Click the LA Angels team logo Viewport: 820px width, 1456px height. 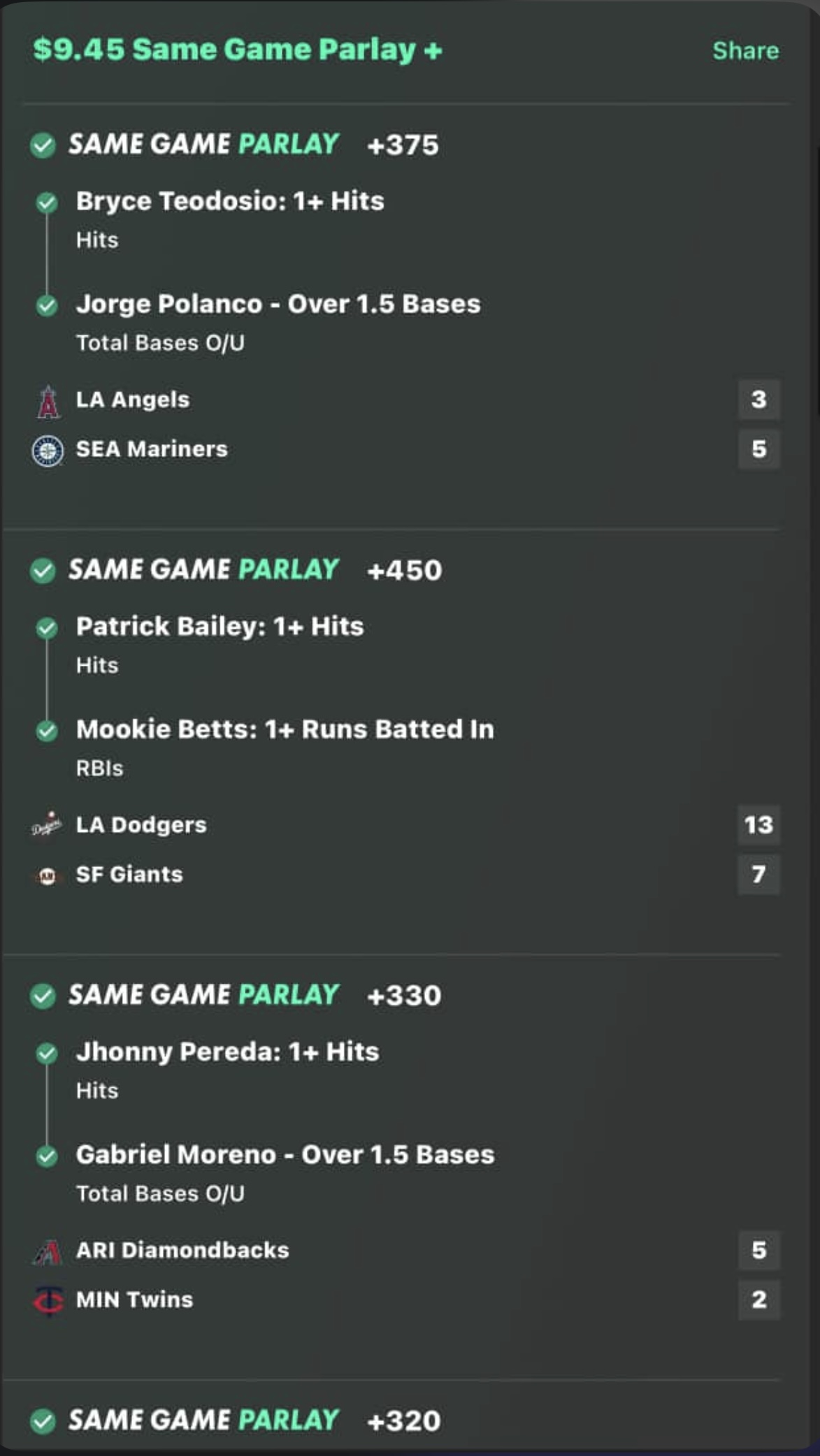click(48, 402)
